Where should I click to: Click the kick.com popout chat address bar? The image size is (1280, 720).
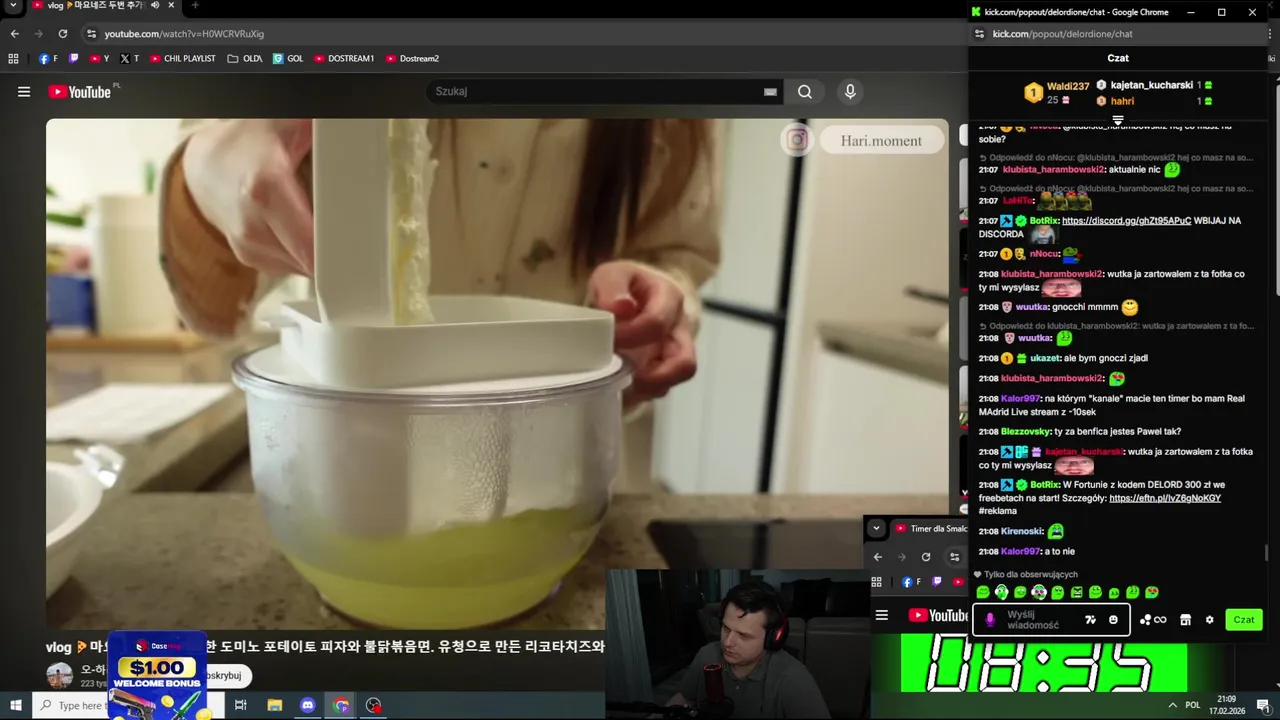coord(1120,34)
